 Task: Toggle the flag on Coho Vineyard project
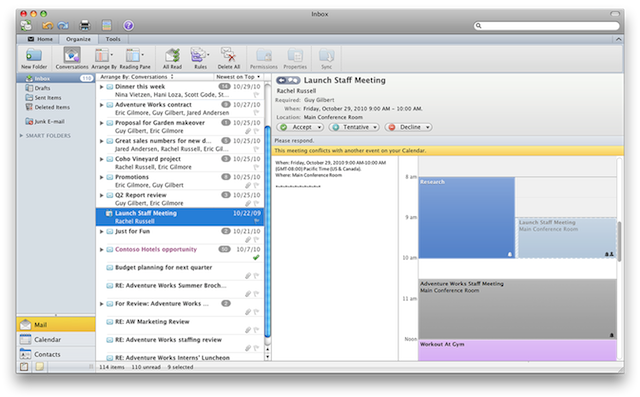click(256, 167)
